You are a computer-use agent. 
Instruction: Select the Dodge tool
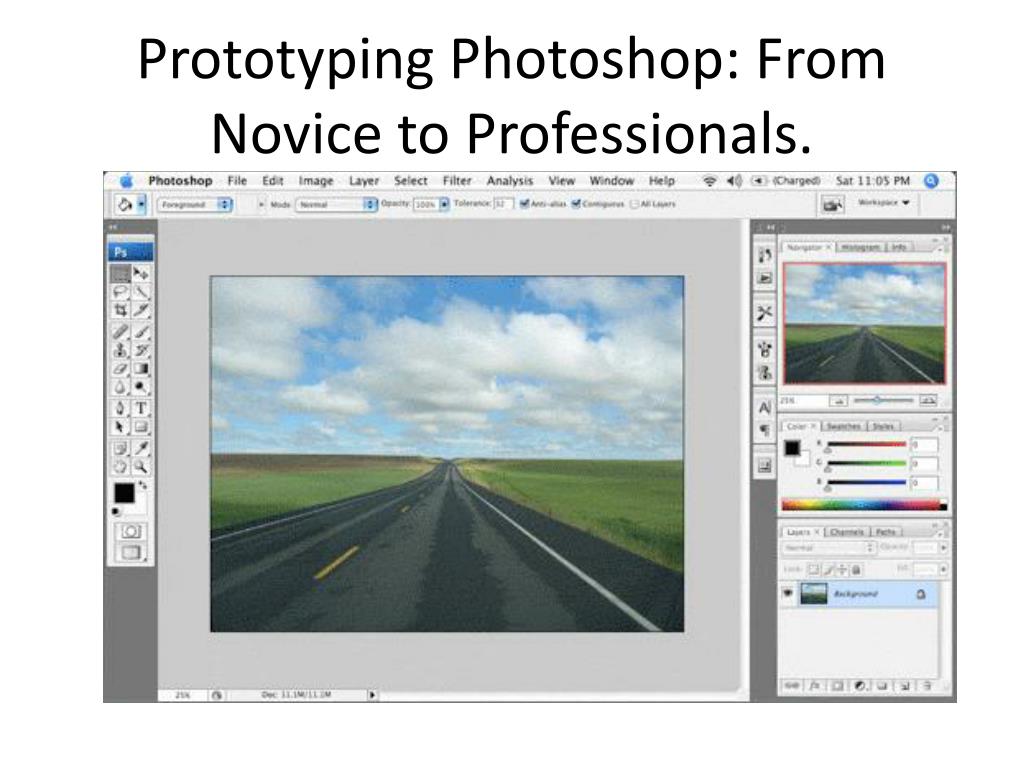tap(140, 387)
